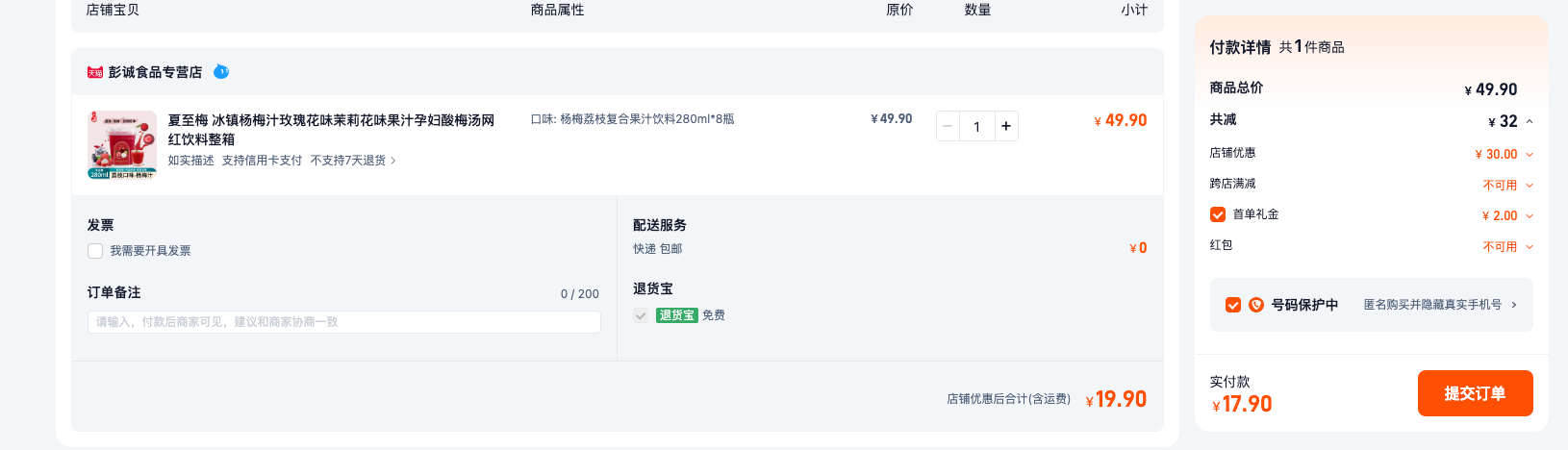Click the 退货宝 green badge
Screen dimensions: 1568x450
click(677, 315)
